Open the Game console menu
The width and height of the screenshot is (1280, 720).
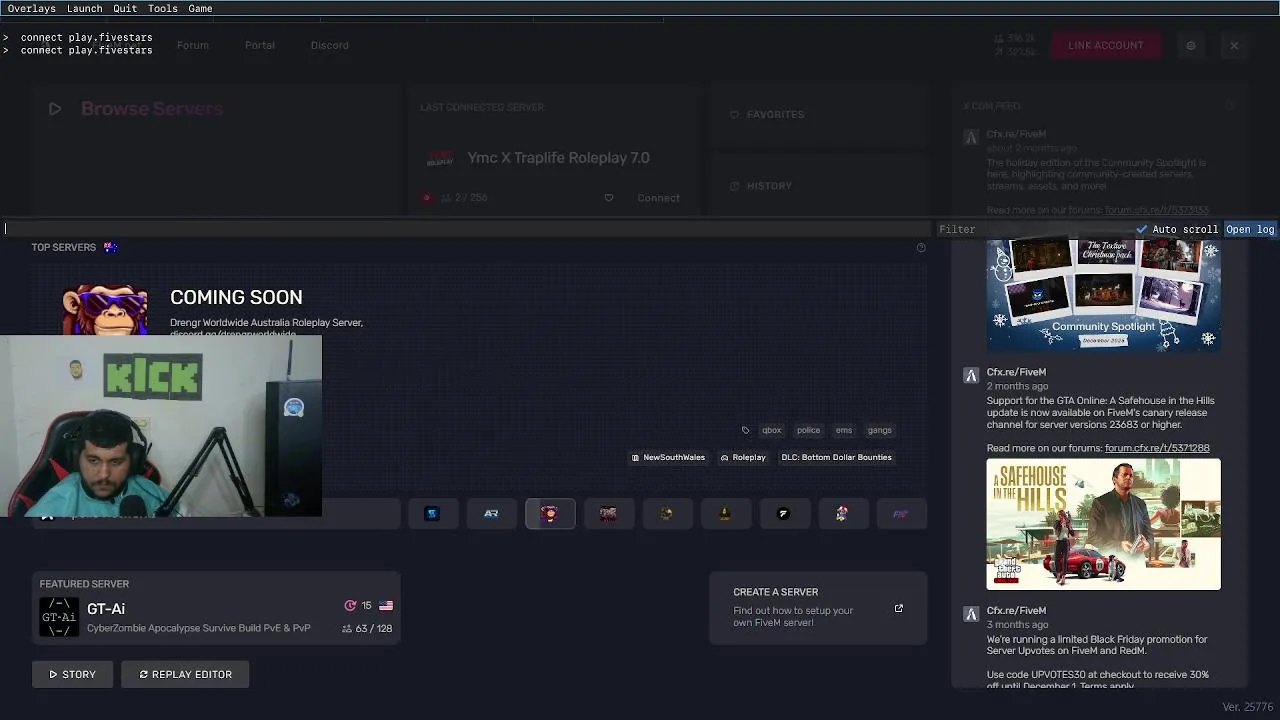(200, 8)
